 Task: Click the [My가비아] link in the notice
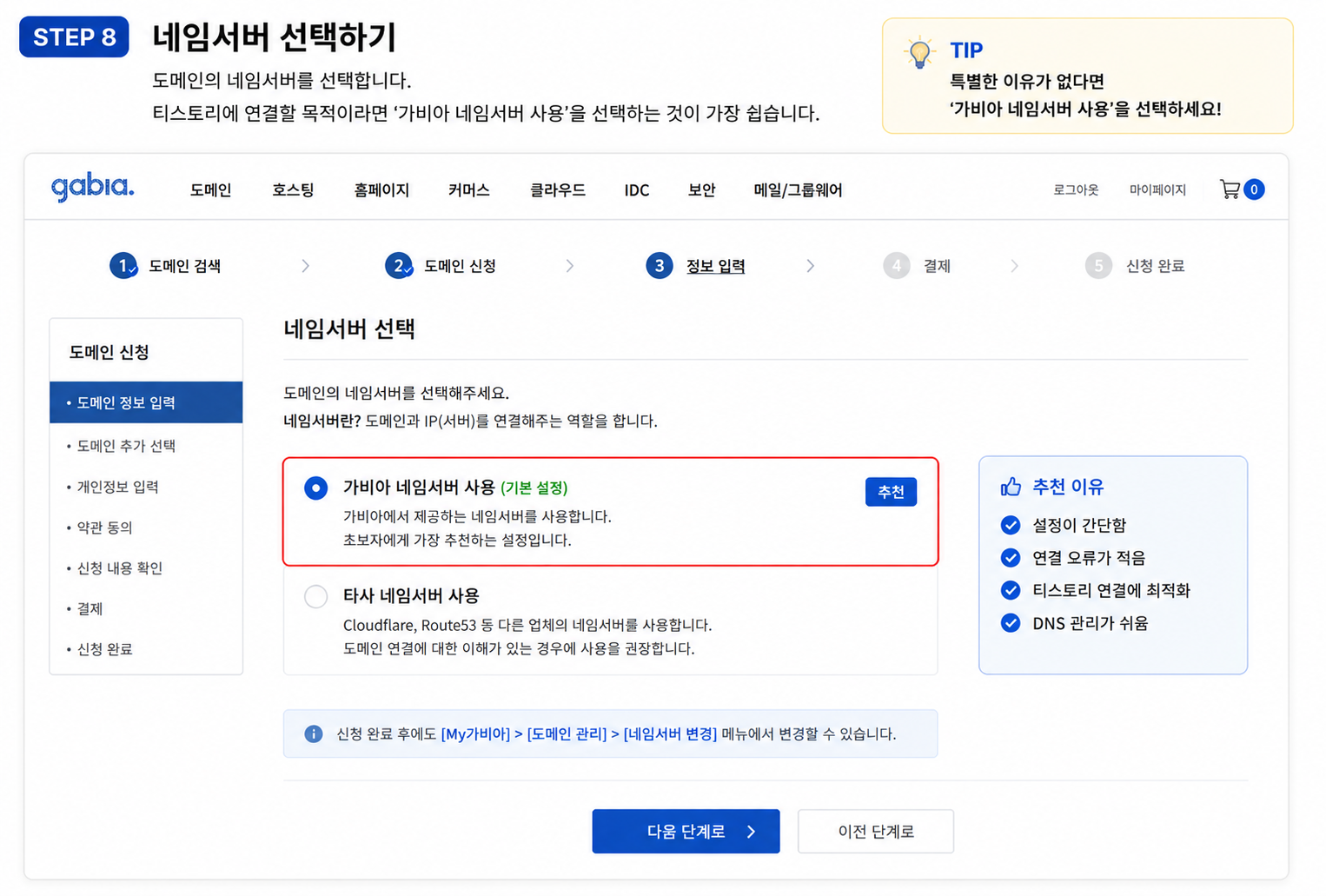click(475, 734)
